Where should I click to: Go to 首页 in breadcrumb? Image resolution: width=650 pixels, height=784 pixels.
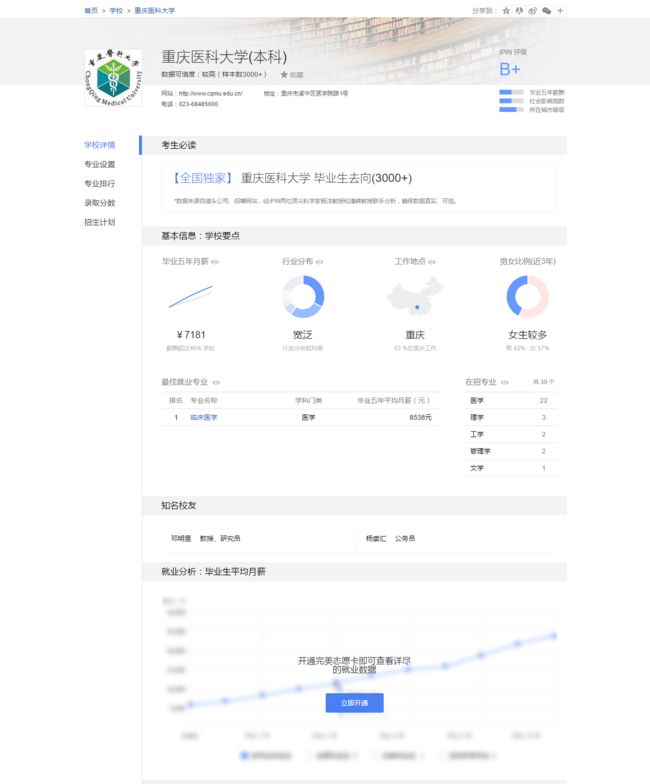(91, 10)
